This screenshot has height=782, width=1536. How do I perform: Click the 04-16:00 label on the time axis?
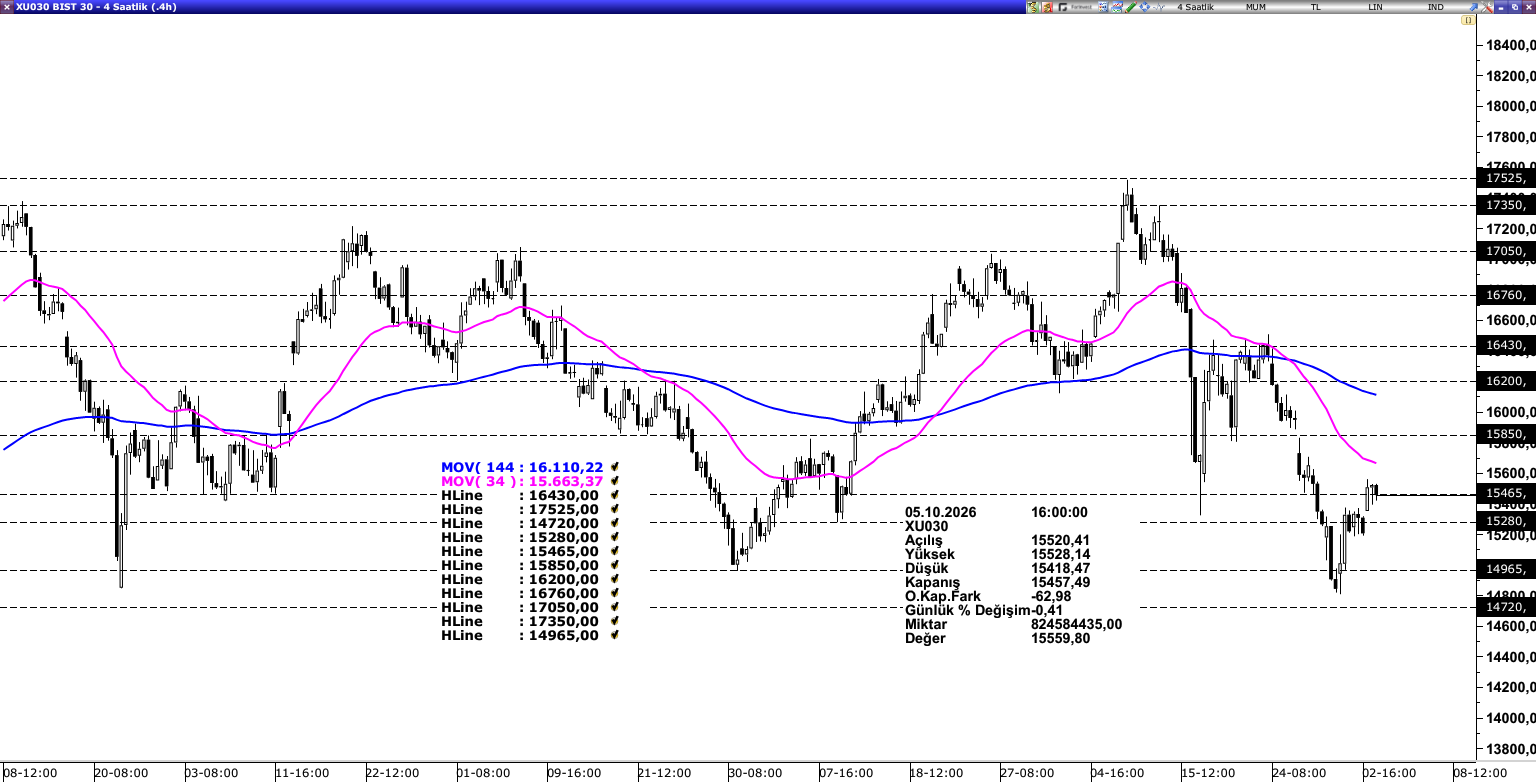pyautogui.click(x=1118, y=773)
